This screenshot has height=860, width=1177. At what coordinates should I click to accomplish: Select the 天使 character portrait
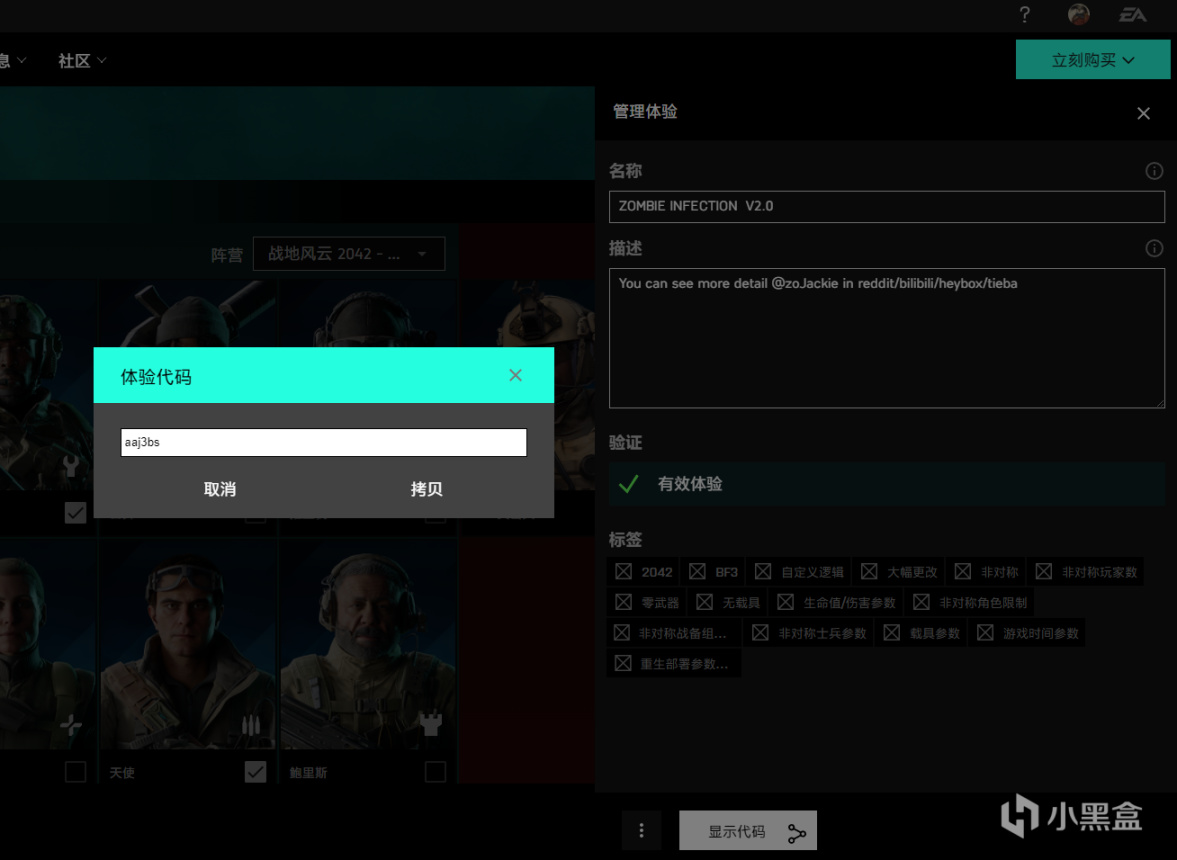pos(188,644)
